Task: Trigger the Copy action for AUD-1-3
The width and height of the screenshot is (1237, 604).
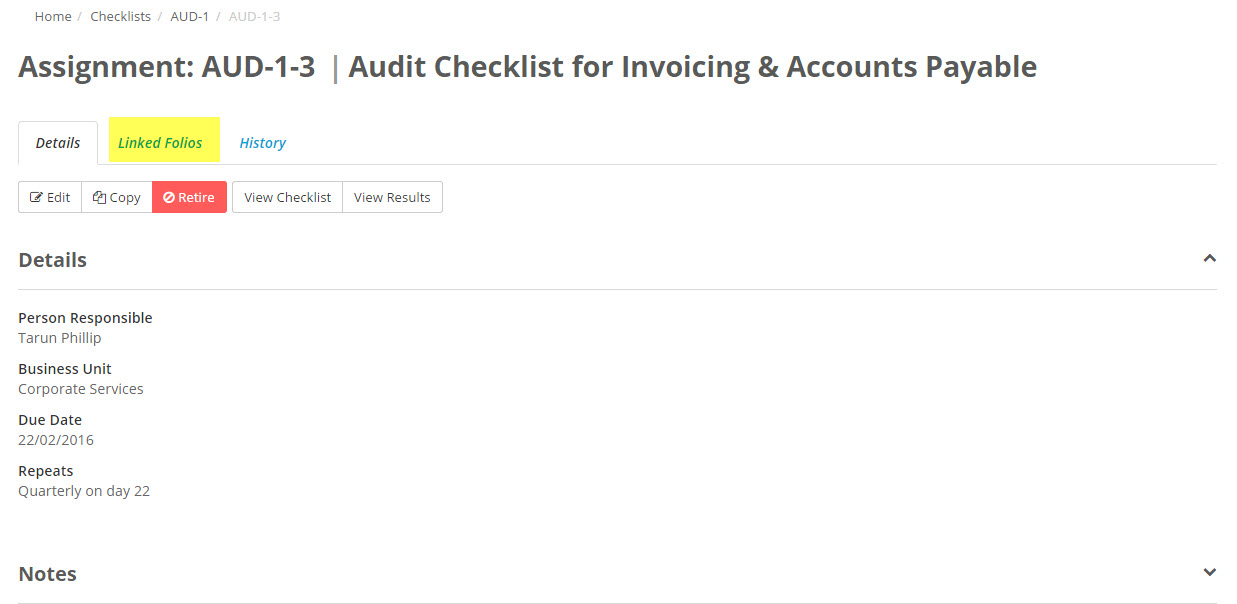Action: pyautogui.click(x=115, y=196)
